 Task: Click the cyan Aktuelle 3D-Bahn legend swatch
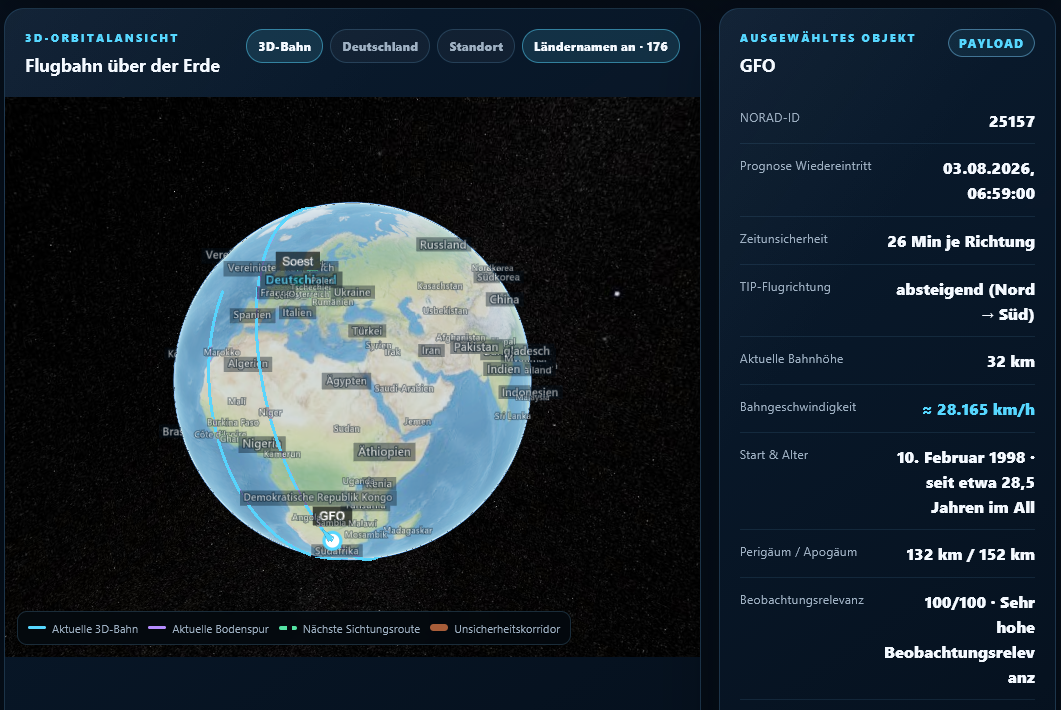[37, 628]
